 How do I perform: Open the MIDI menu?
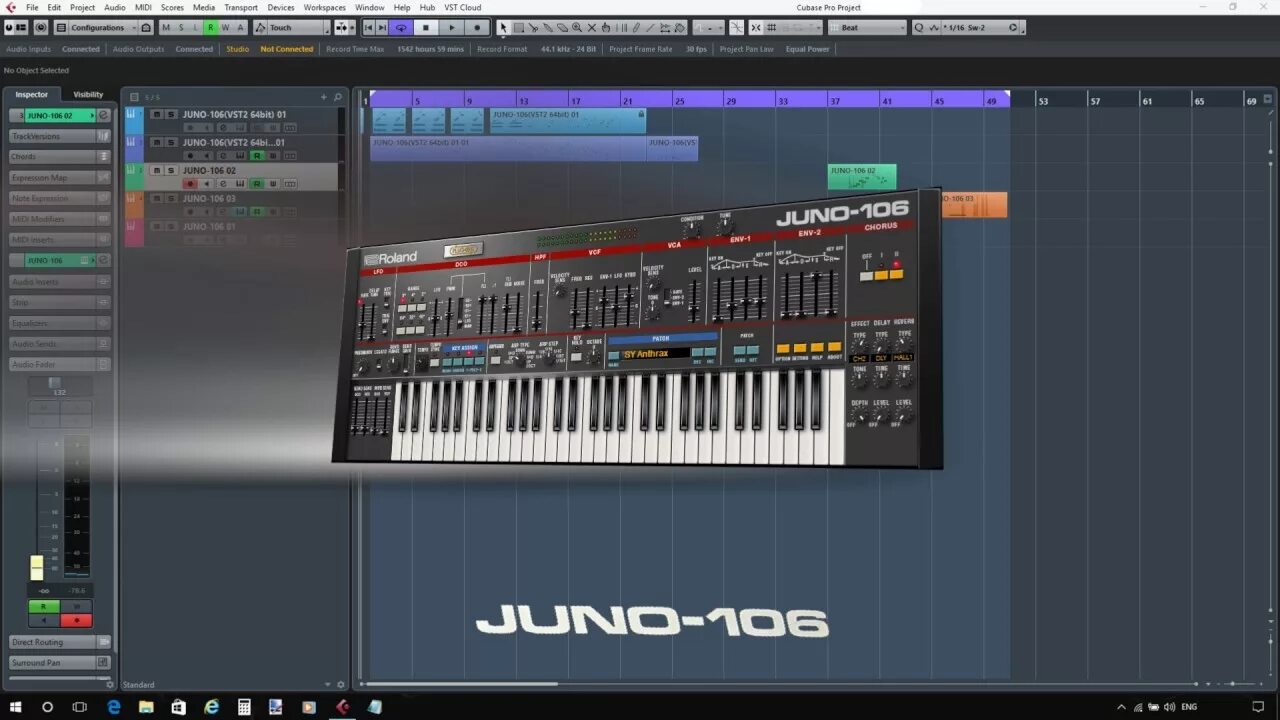coord(143,7)
